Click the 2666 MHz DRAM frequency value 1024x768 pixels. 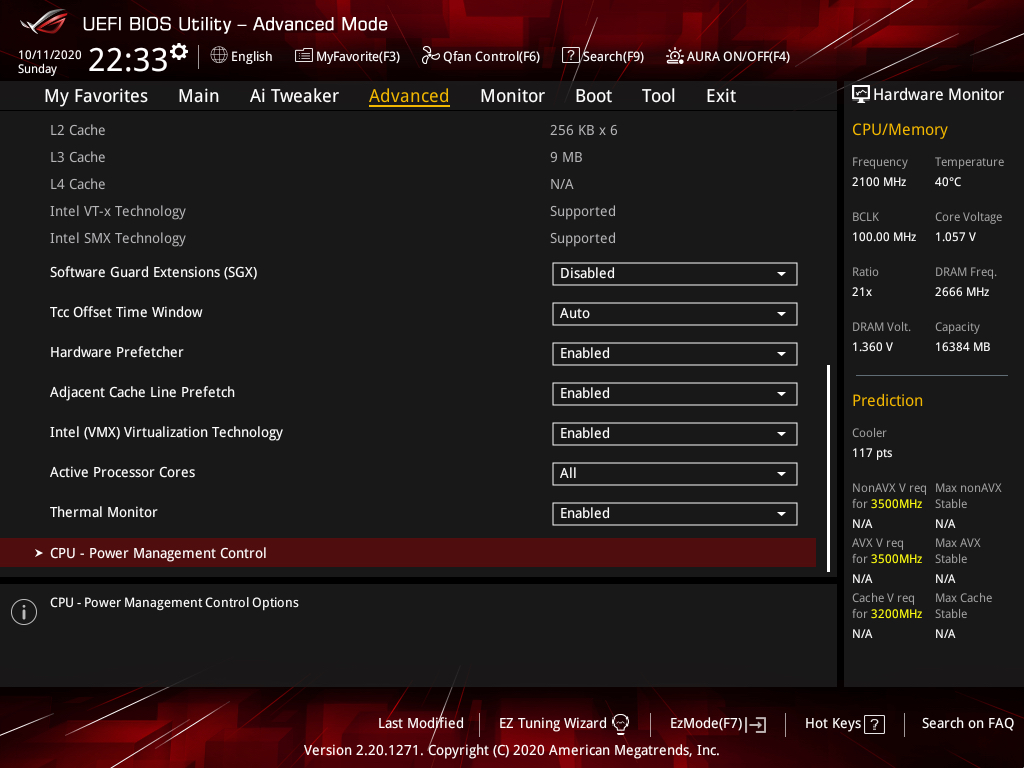pyautogui.click(x=961, y=292)
